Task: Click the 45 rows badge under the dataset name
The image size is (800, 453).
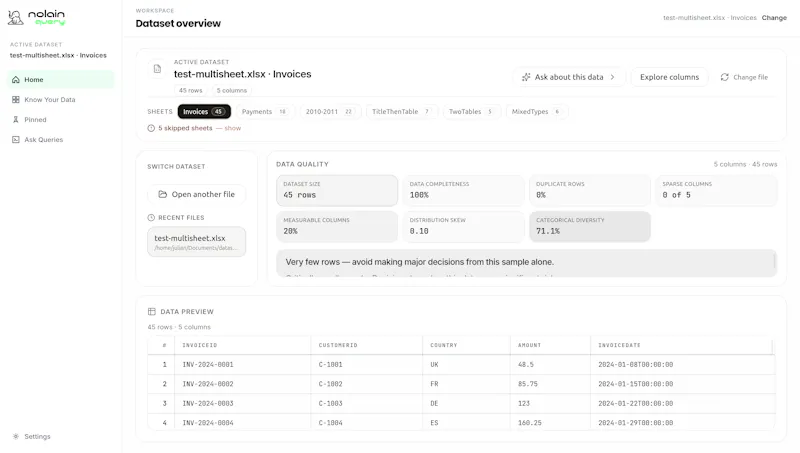Action: [x=191, y=90]
